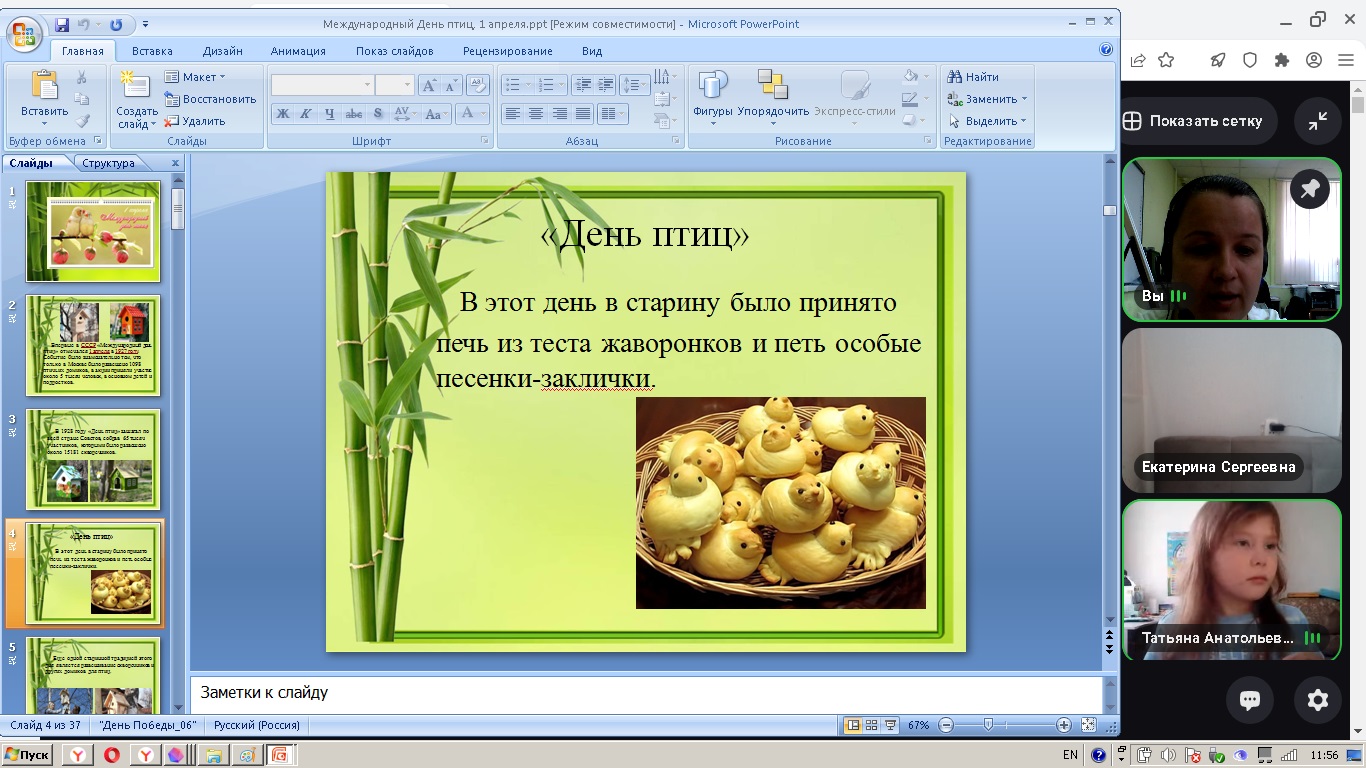Expand the Layout (Макет) dropdown
Viewport: 1366px width, 768px height.
click(196, 77)
